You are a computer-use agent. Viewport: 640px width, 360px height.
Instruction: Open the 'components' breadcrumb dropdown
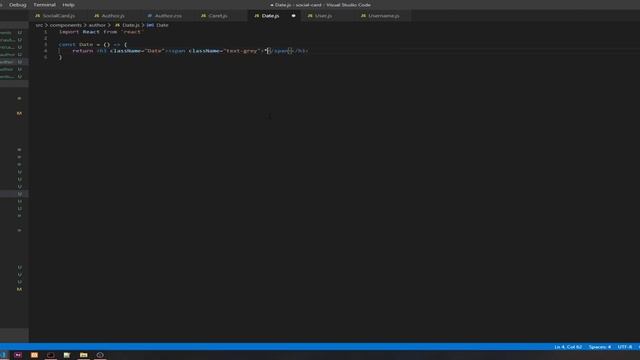(66, 25)
